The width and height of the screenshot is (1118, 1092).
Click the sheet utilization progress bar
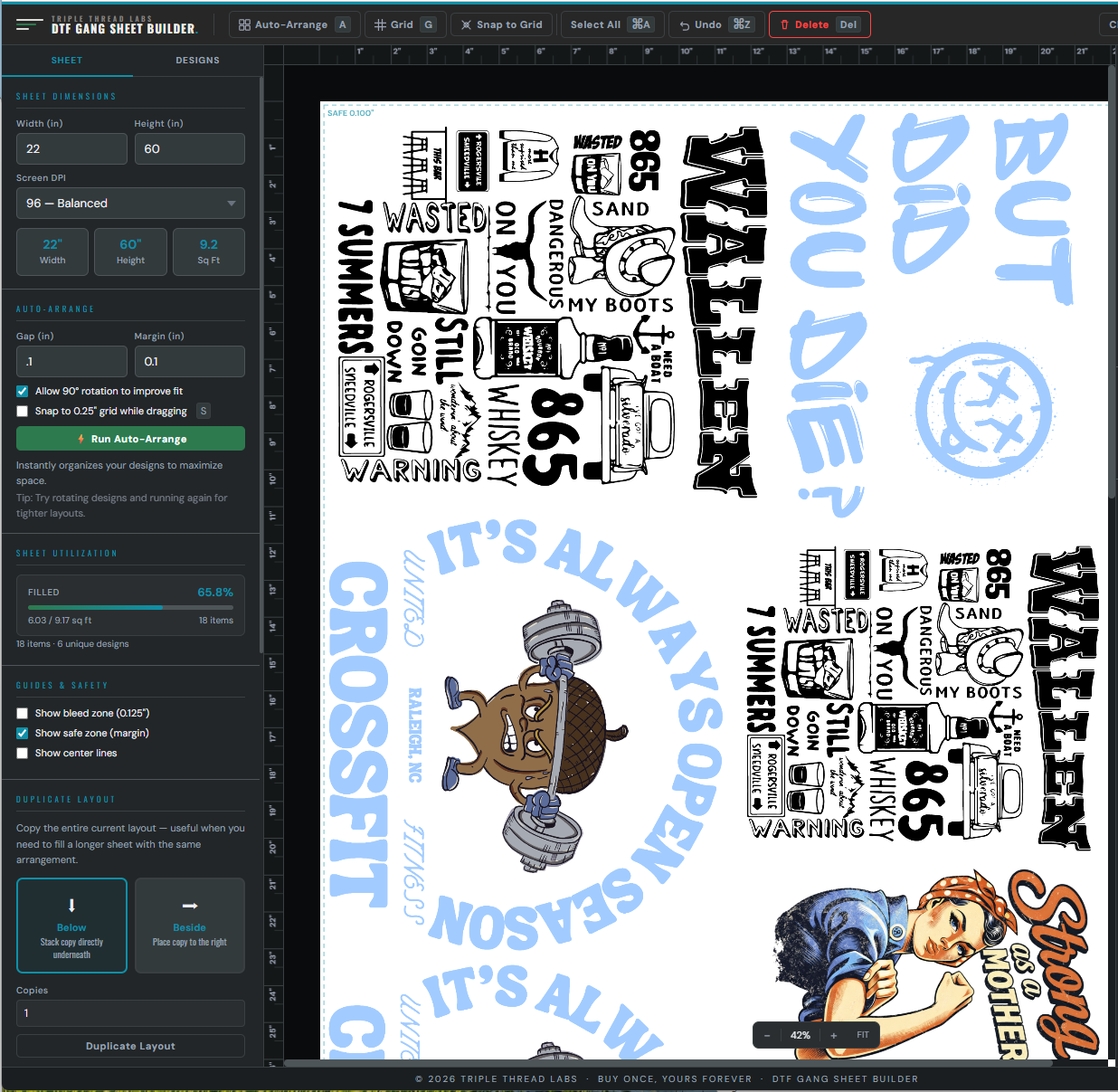pos(130,607)
